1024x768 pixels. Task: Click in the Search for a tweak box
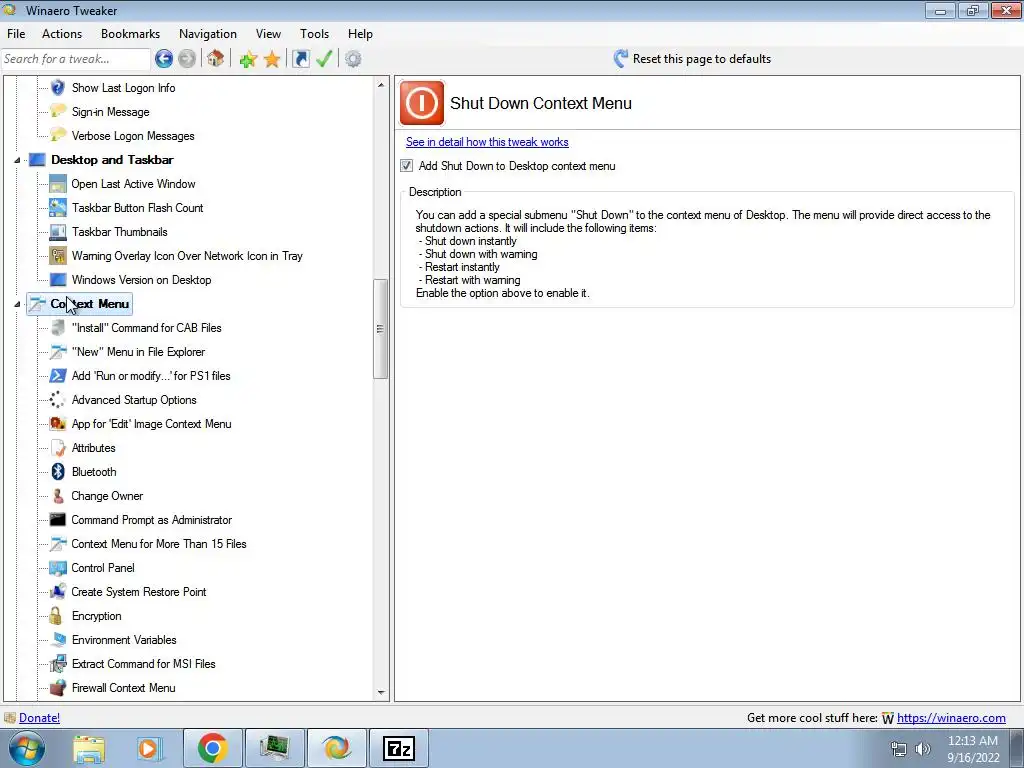coord(75,59)
